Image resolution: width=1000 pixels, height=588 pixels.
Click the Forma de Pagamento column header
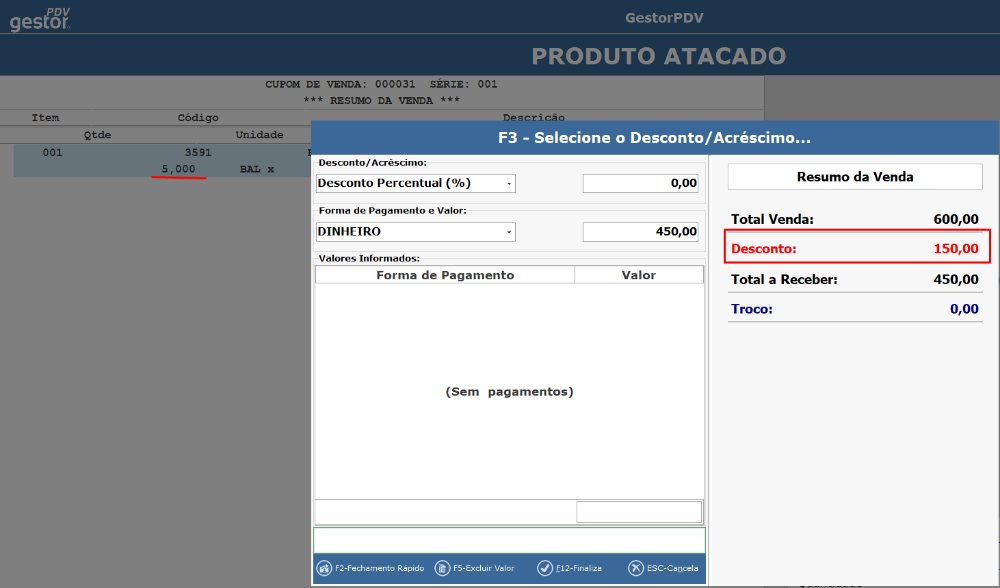(445, 275)
